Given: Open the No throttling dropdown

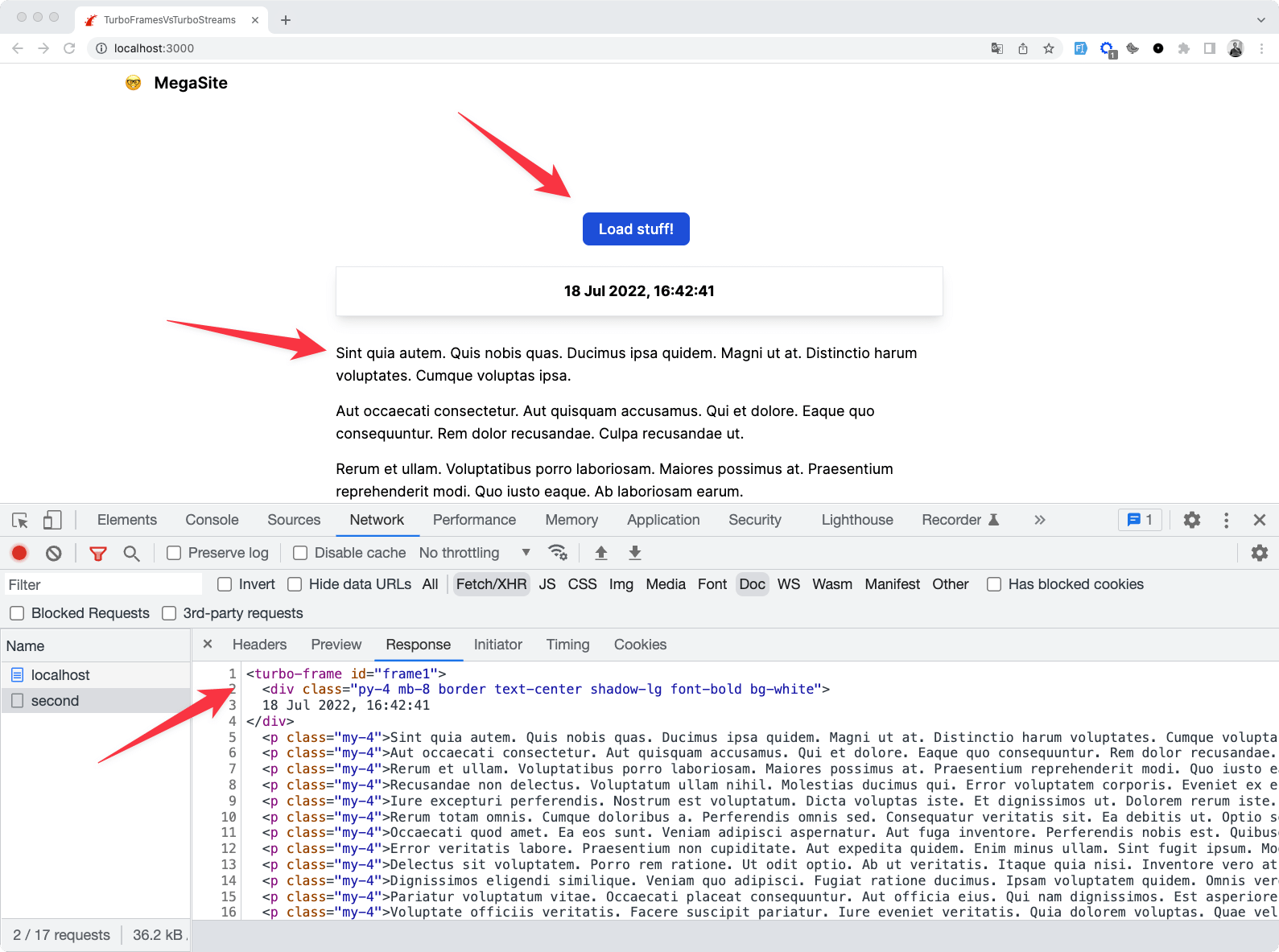Looking at the screenshot, I should [474, 553].
